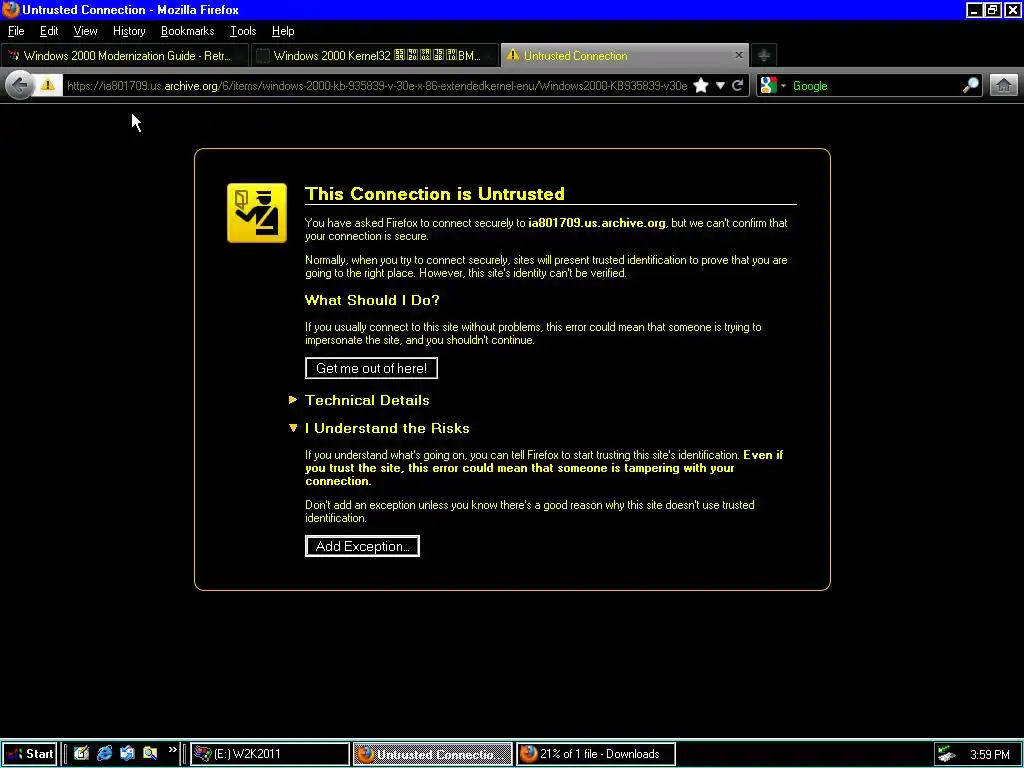Go back with the Back arrow button

[x=20, y=86]
